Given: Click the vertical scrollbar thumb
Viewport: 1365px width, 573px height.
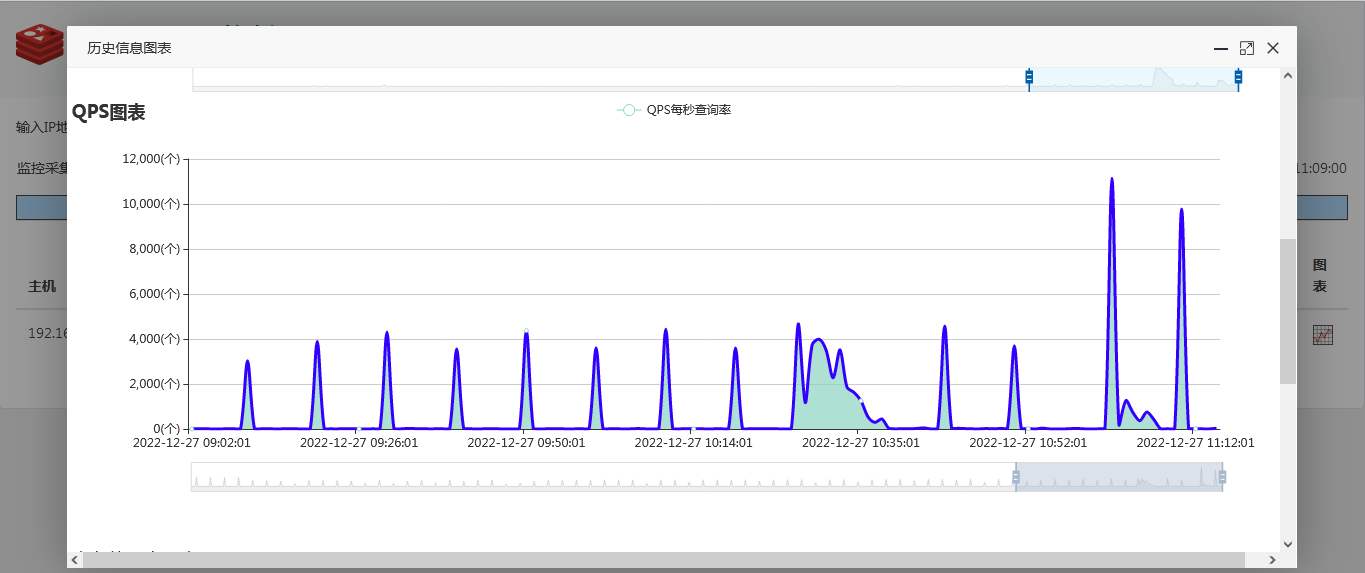Looking at the screenshot, I should coord(1288,311).
